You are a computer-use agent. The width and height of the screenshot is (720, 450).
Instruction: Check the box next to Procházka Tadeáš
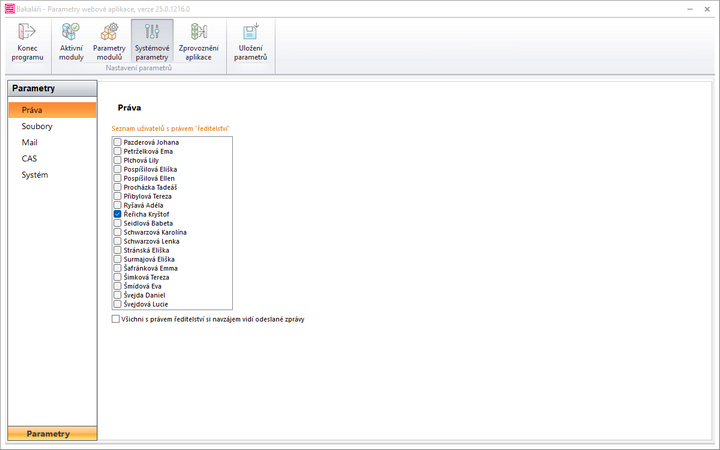pos(117,187)
